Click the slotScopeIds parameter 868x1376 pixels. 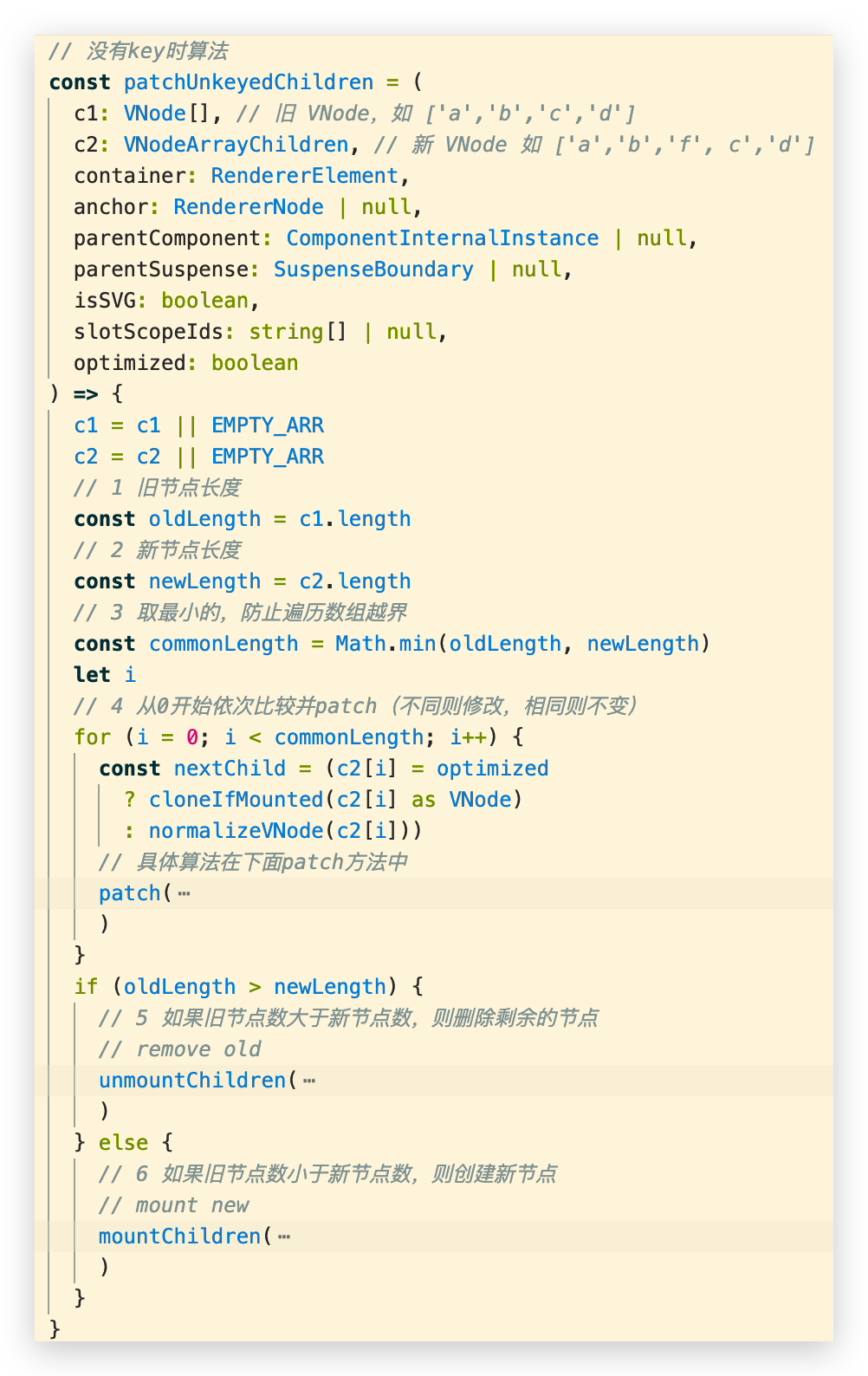coord(148,332)
